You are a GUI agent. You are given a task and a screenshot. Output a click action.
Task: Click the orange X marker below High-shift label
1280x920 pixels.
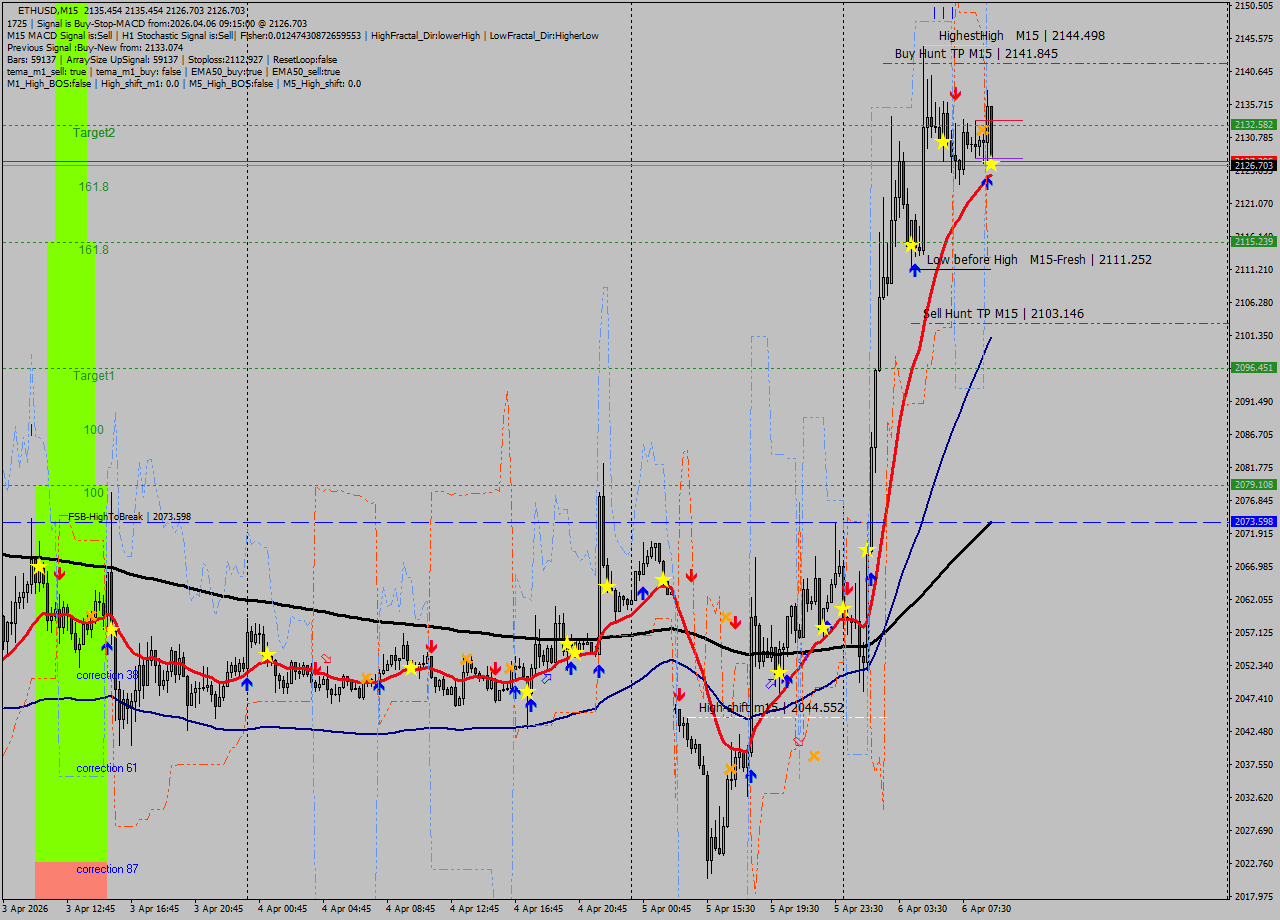814,756
